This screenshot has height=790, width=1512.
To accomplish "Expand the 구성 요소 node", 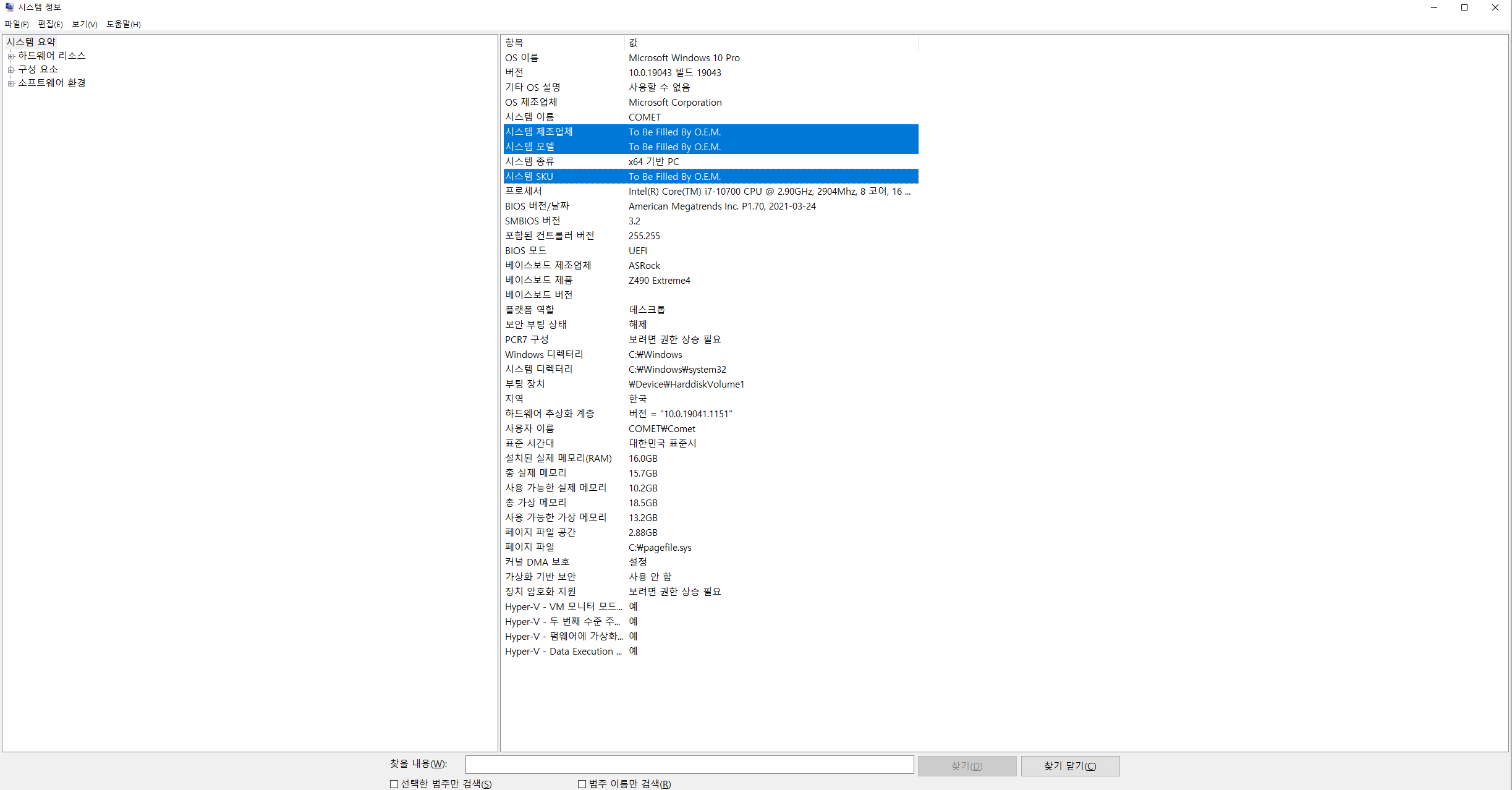I will pos(11,70).
